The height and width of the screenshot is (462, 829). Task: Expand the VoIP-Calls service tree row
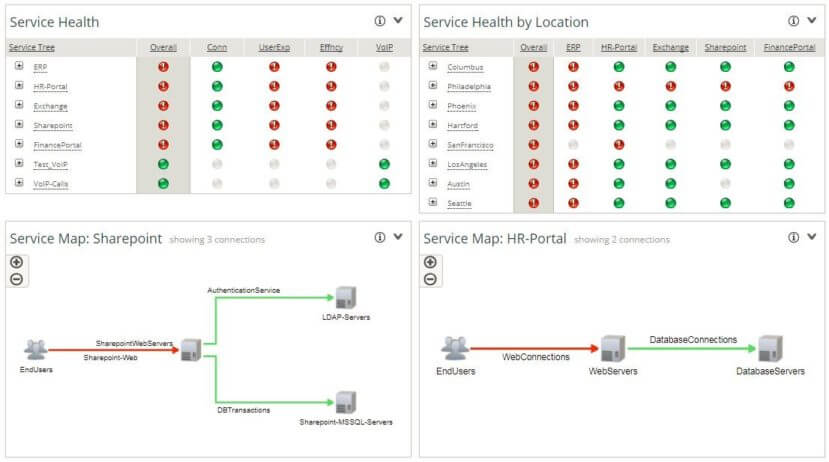[19, 183]
